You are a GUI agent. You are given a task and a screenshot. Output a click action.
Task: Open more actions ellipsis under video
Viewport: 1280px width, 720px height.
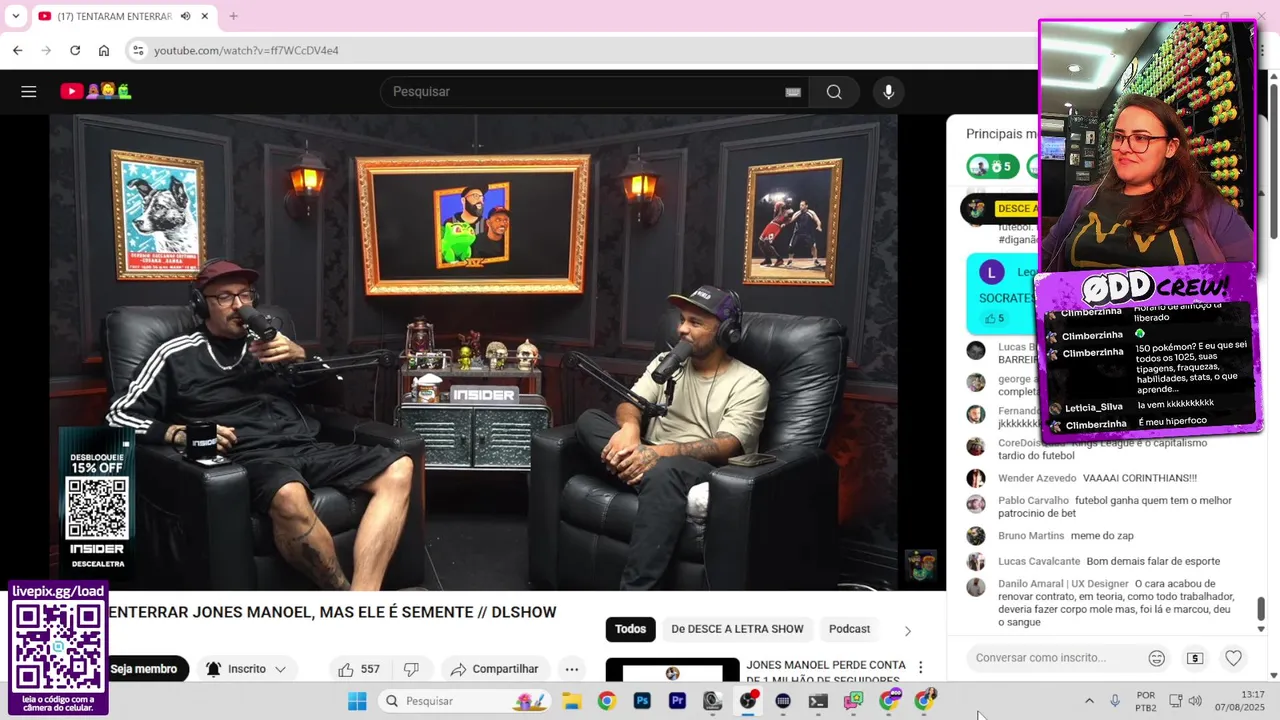tap(572, 669)
